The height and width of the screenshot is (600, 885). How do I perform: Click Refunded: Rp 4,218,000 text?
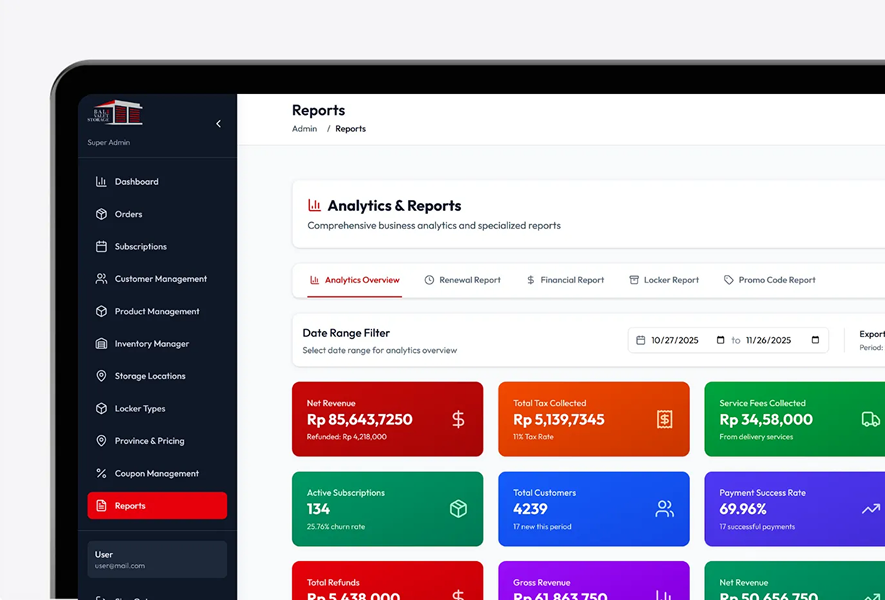[347, 437]
